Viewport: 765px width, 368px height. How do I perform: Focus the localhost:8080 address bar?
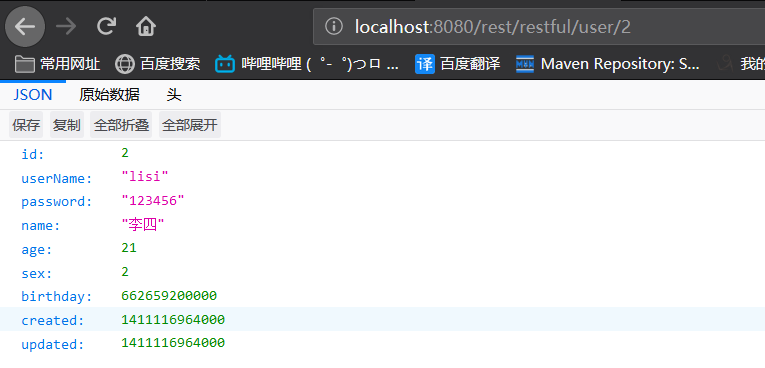tap(539, 26)
